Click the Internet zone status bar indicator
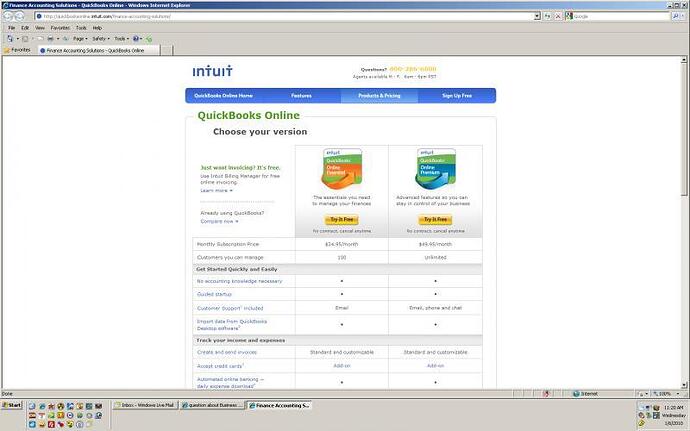This screenshot has width=690, height=431. [x=585, y=394]
